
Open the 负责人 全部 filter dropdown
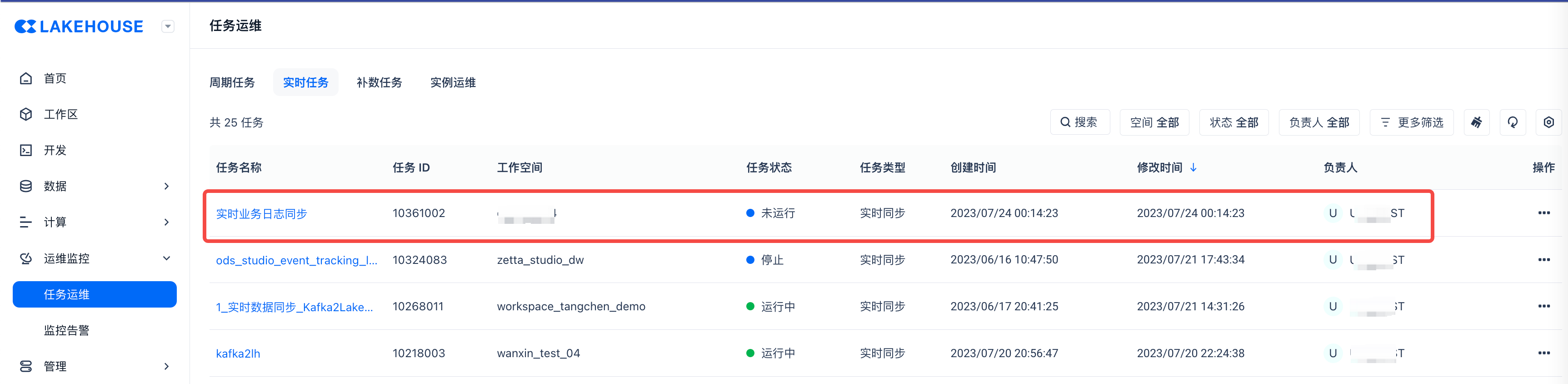point(1318,122)
